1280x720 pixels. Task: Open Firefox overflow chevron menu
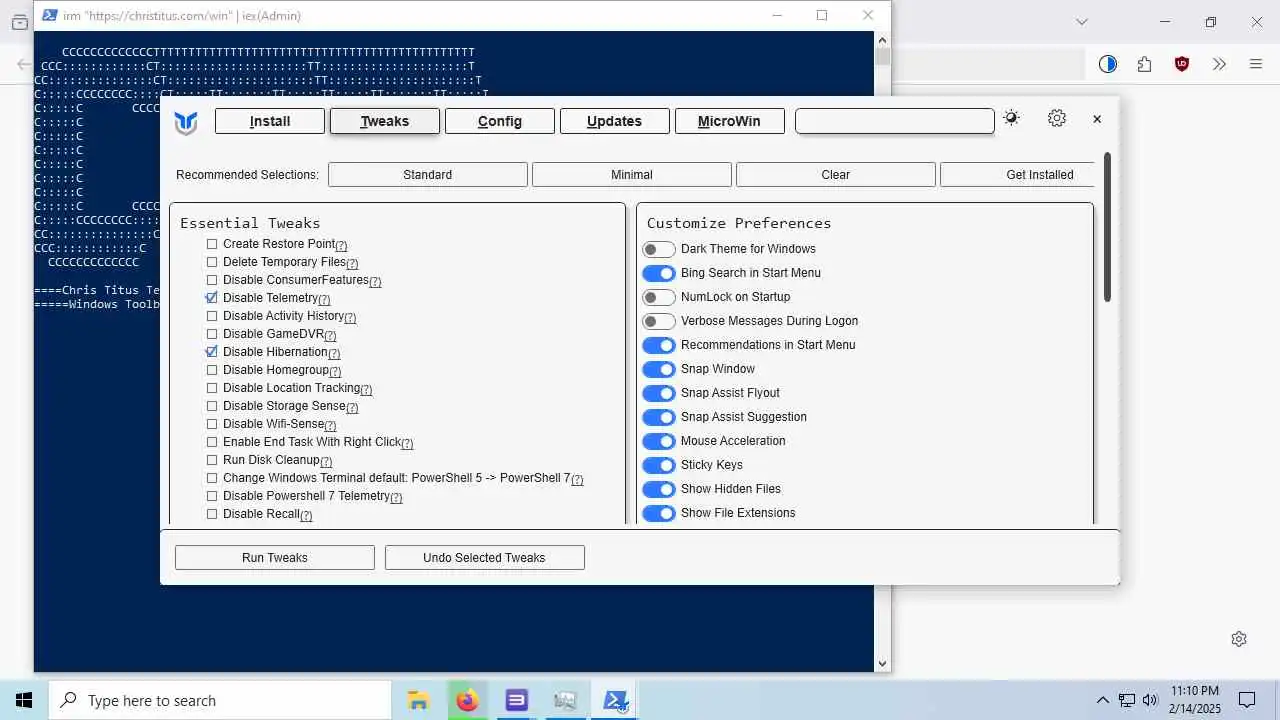coord(1219,64)
